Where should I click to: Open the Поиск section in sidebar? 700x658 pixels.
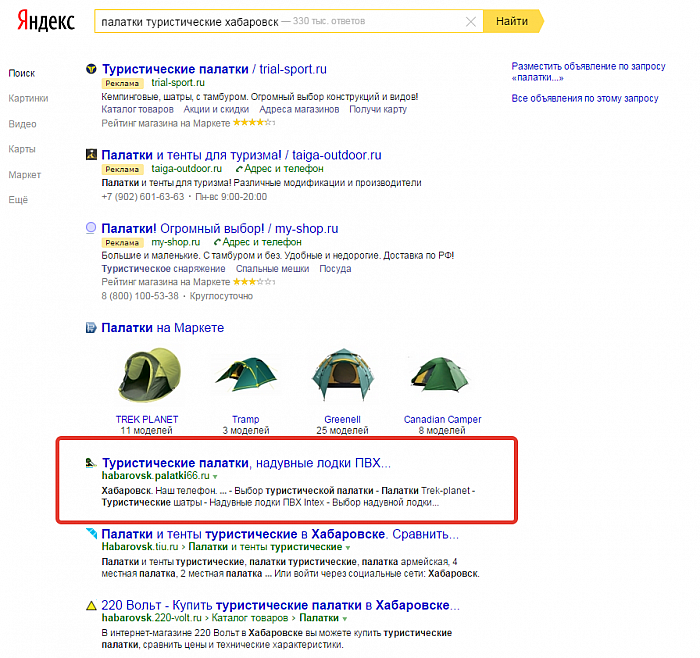(x=21, y=73)
